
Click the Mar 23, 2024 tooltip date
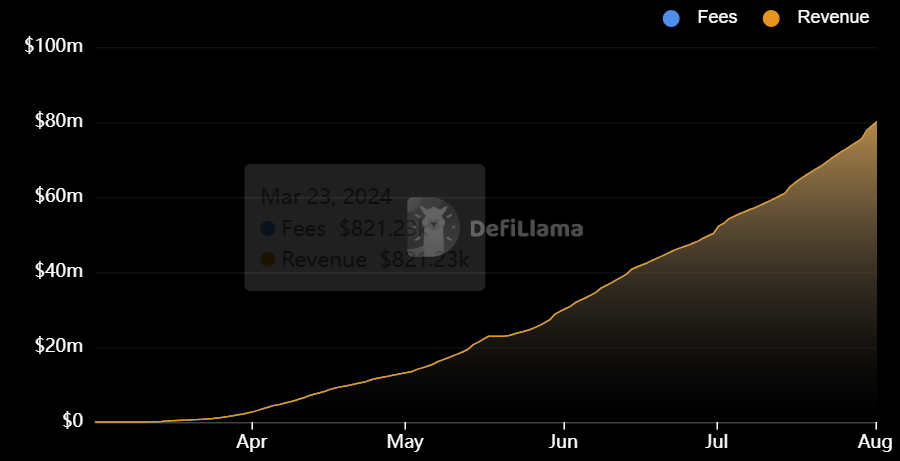point(327,197)
